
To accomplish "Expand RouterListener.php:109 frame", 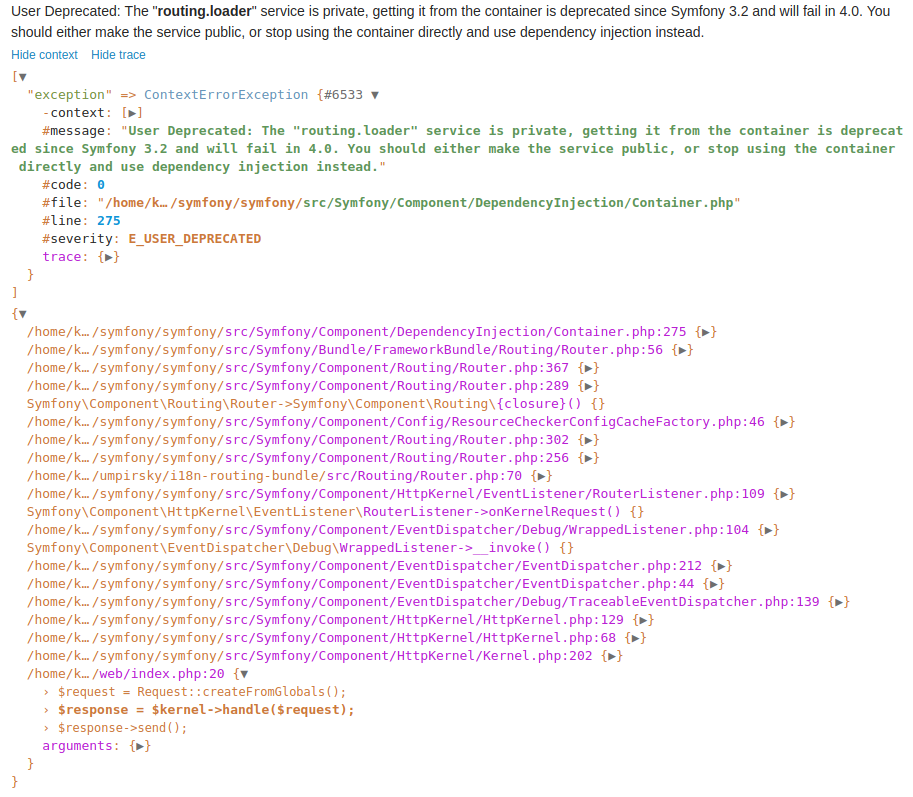I will click(784, 494).
